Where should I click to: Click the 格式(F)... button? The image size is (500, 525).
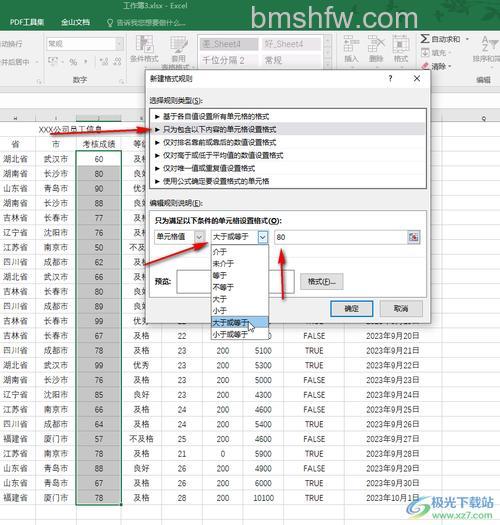[x=322, y=282]
